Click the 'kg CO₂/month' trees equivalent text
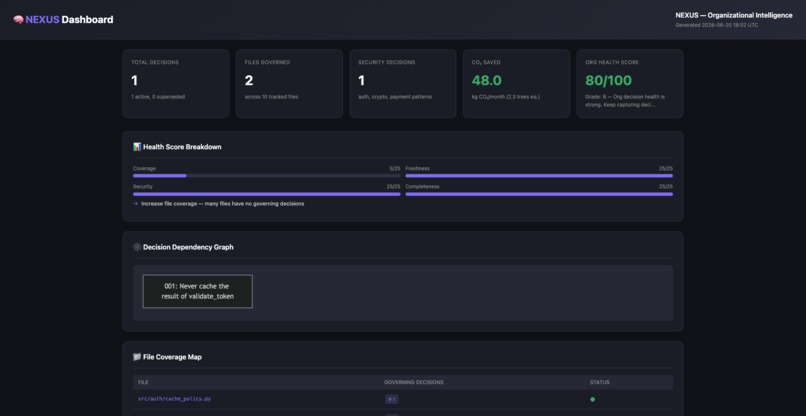This screenshot has height=416, width=806. [506, 97]
